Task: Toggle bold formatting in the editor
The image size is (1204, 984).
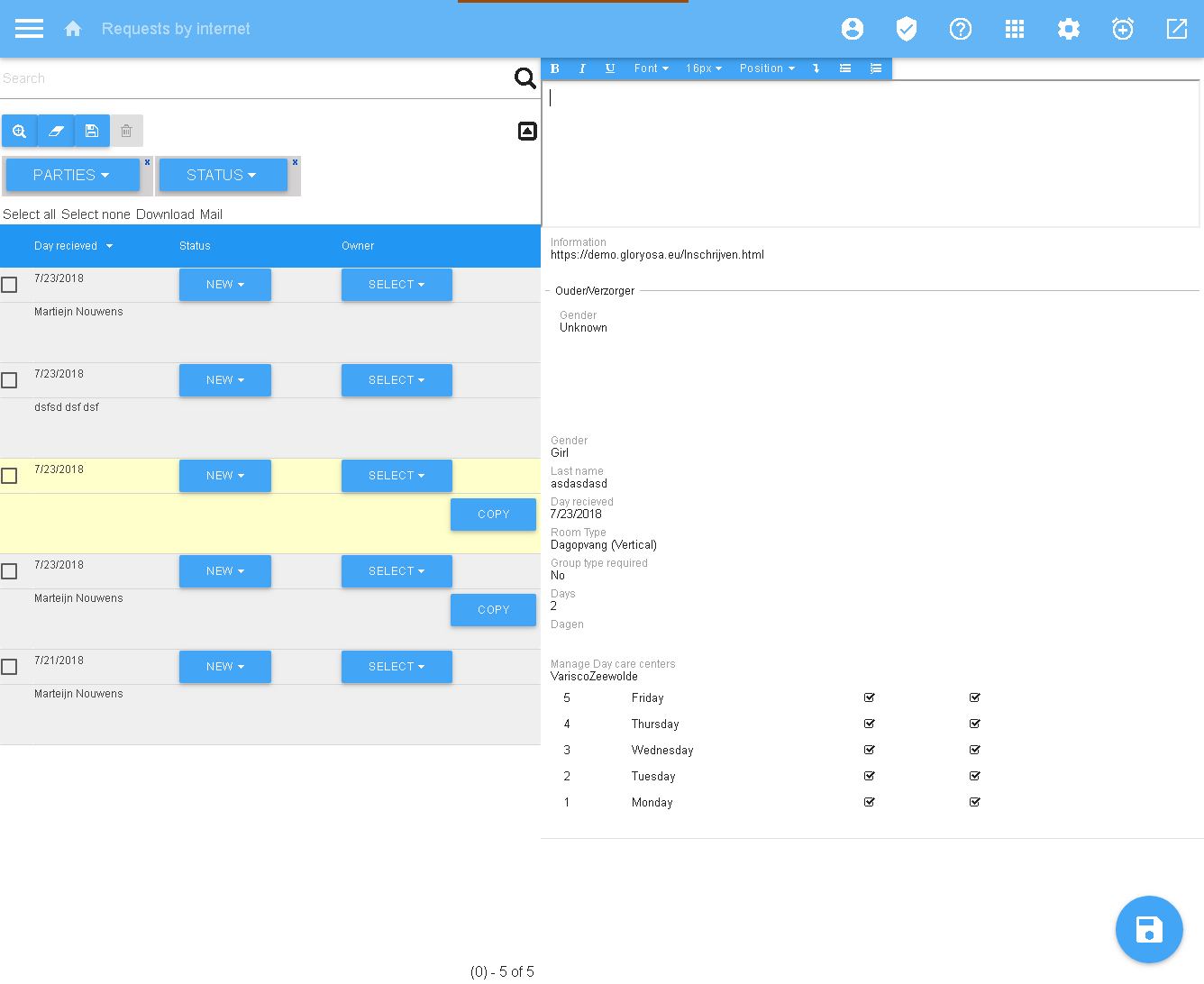Action: point(555,68)
